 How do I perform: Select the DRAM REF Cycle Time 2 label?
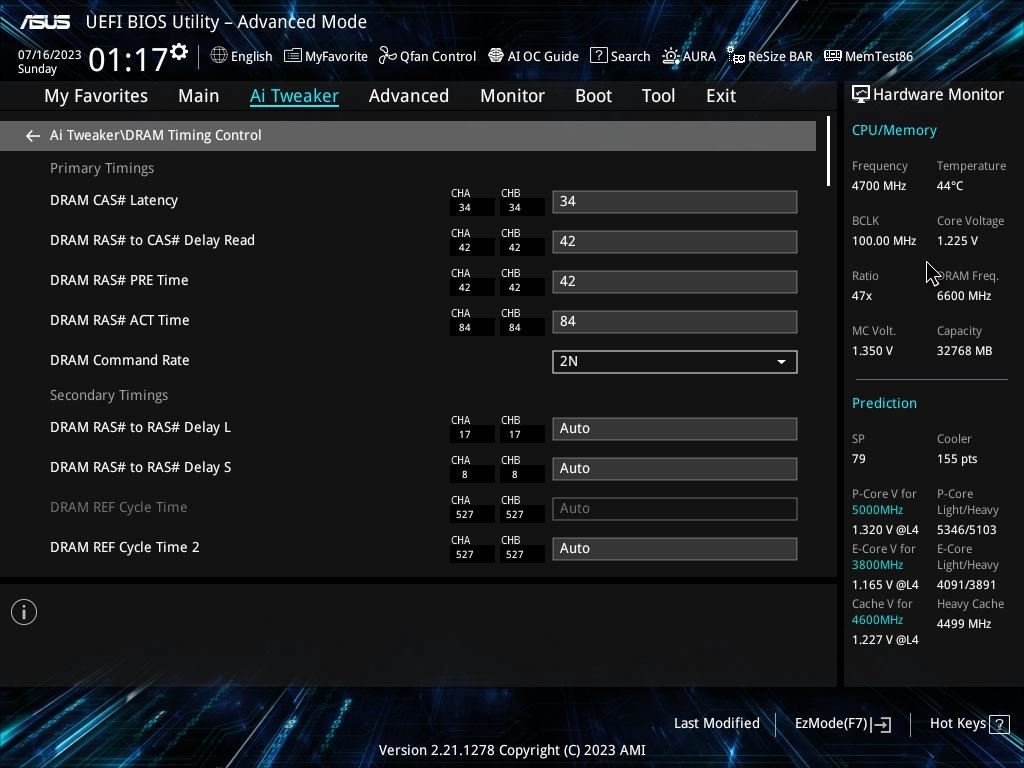[x=125, y=547]
